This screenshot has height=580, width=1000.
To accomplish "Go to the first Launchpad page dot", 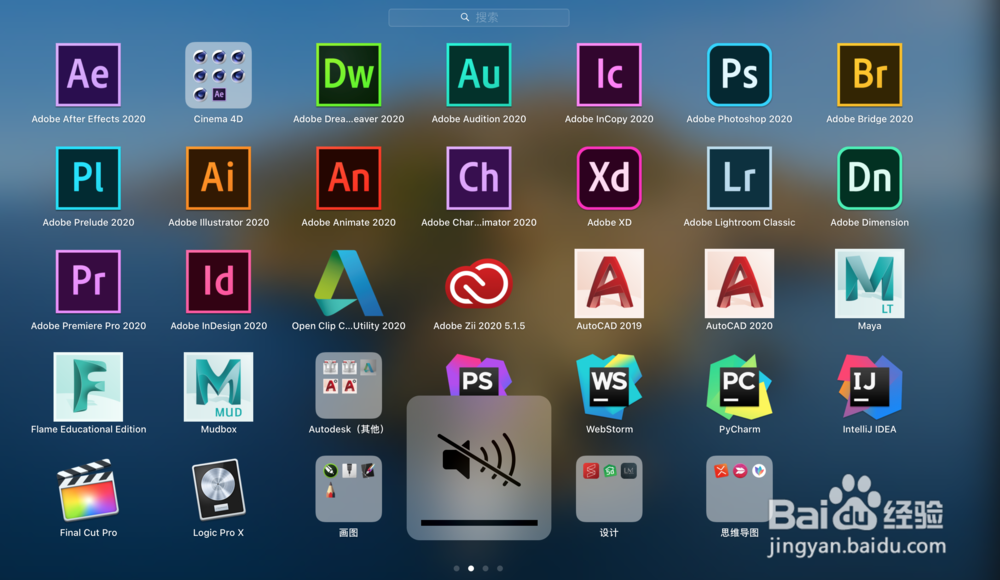I will click(x=457, y=568).
